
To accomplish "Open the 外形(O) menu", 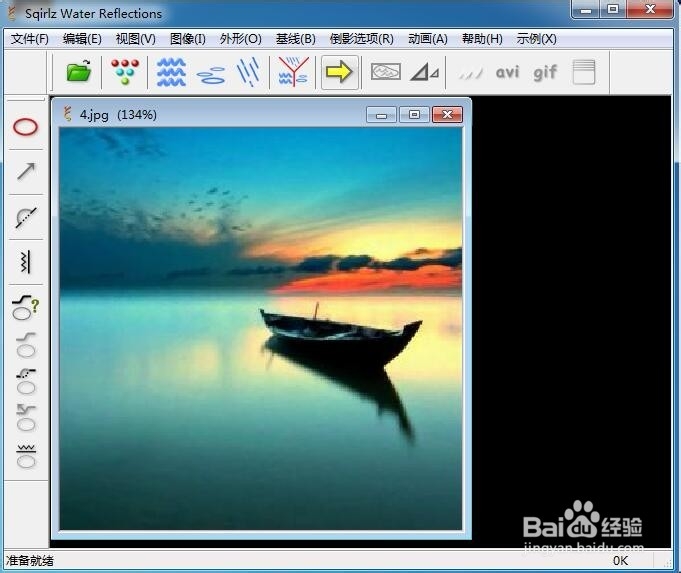I will click(x=241, y=39).
